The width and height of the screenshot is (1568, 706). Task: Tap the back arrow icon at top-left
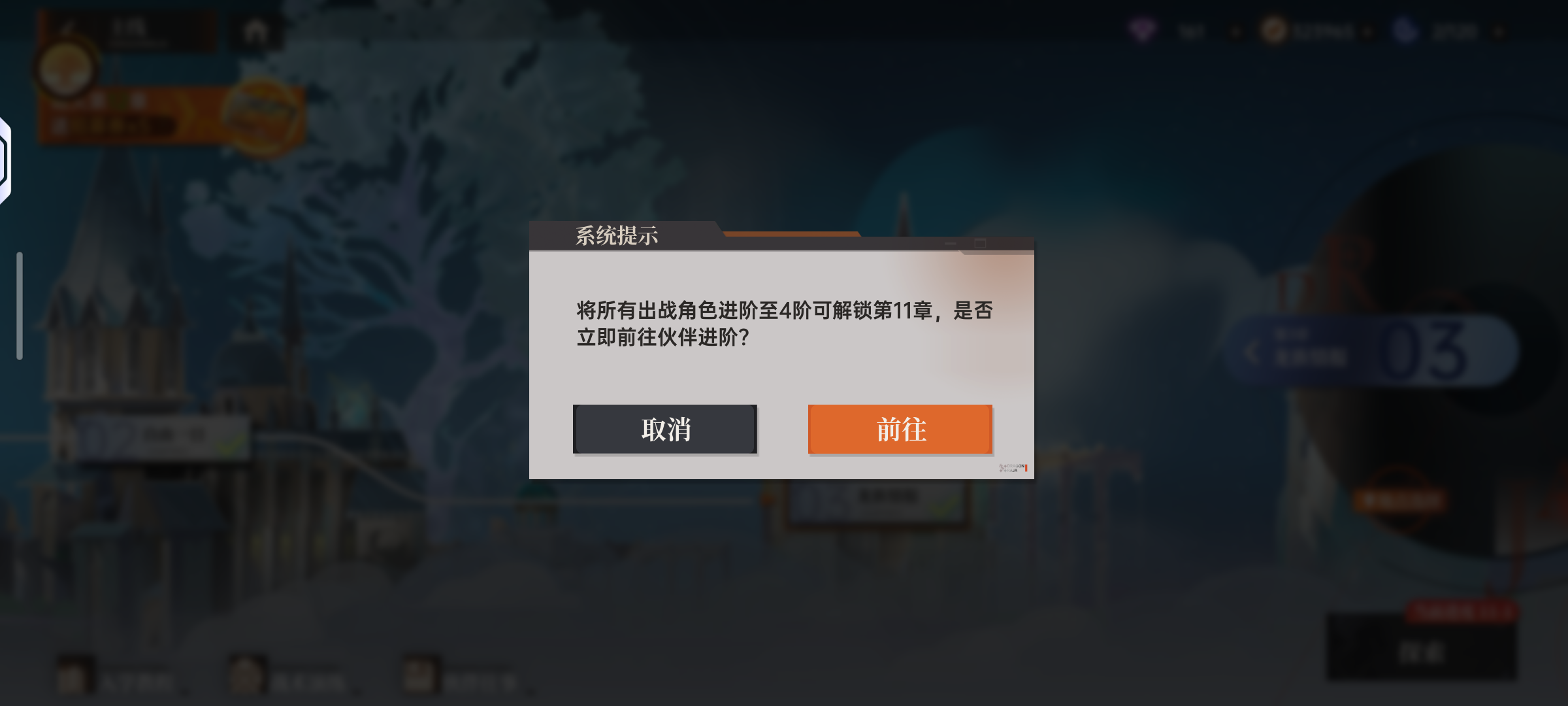point(67,29)
